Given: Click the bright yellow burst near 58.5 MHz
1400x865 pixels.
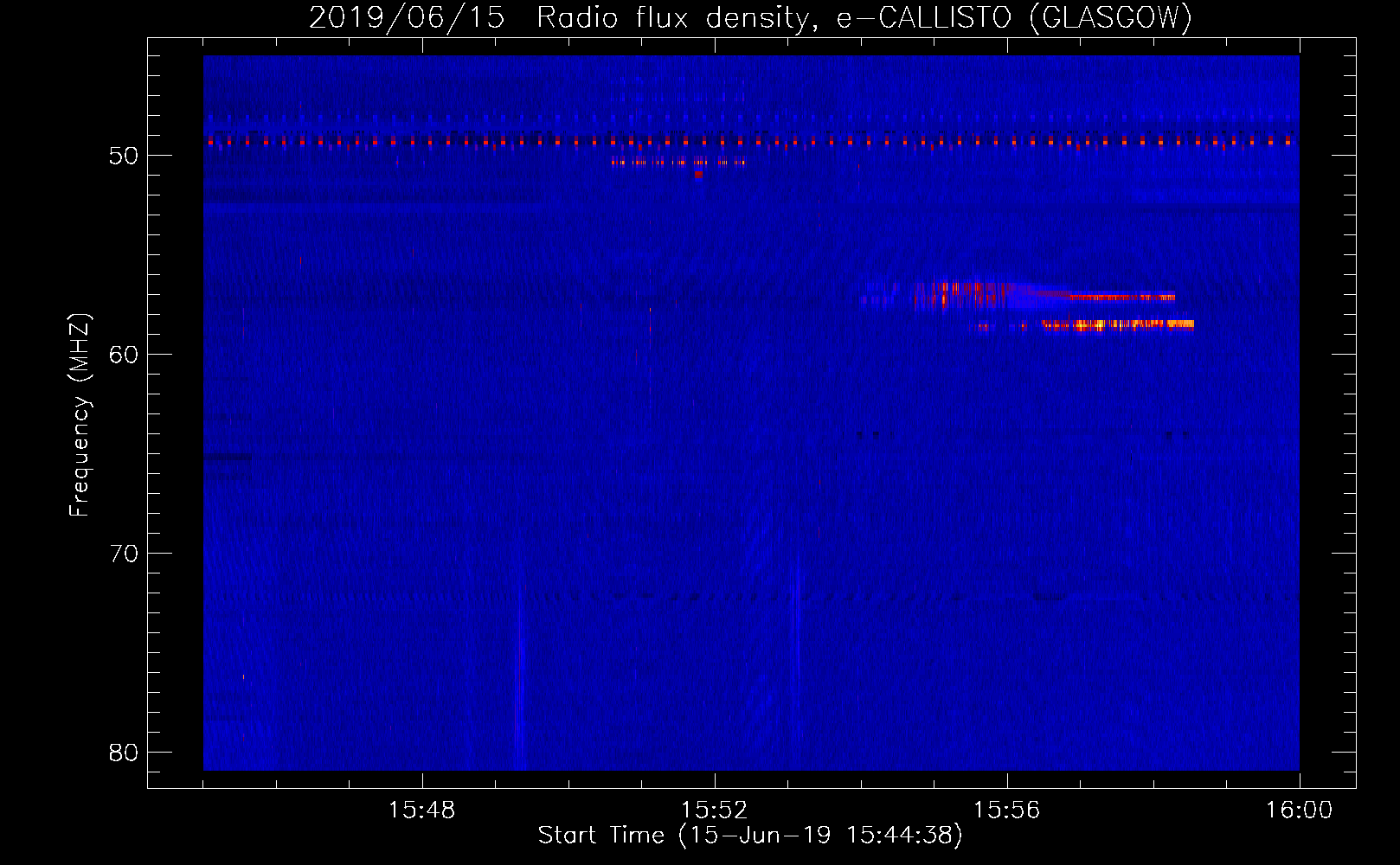Looking at the screenshot, I should [1118, 325].
